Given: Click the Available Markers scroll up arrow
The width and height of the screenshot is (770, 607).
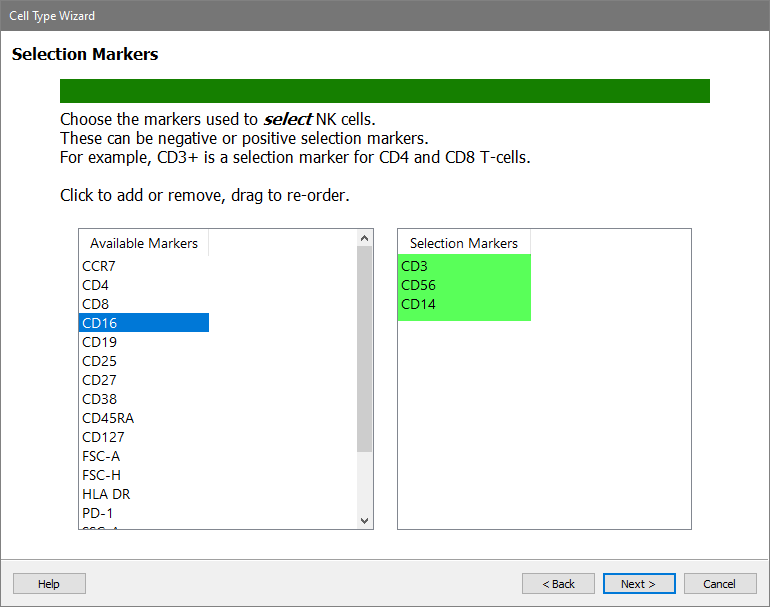Looking at the screenshot, I should click(364, 238).
